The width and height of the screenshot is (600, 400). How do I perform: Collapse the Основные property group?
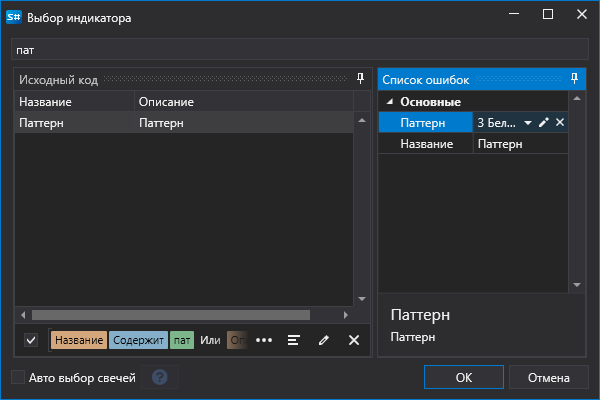(x=390, y=101)
